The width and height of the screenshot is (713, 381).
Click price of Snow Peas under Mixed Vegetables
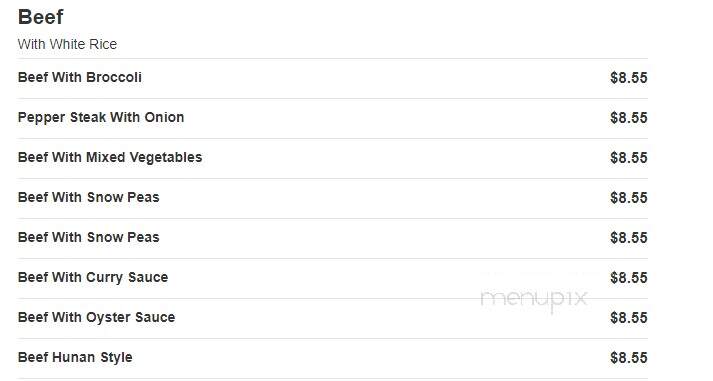click(629, 198)
